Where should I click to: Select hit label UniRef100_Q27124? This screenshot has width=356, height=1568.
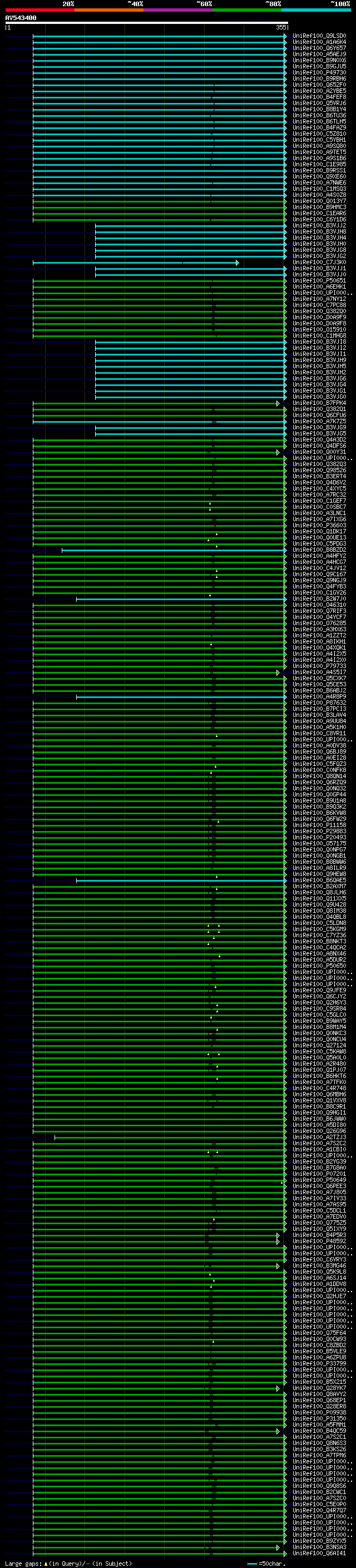[319, 1045]
